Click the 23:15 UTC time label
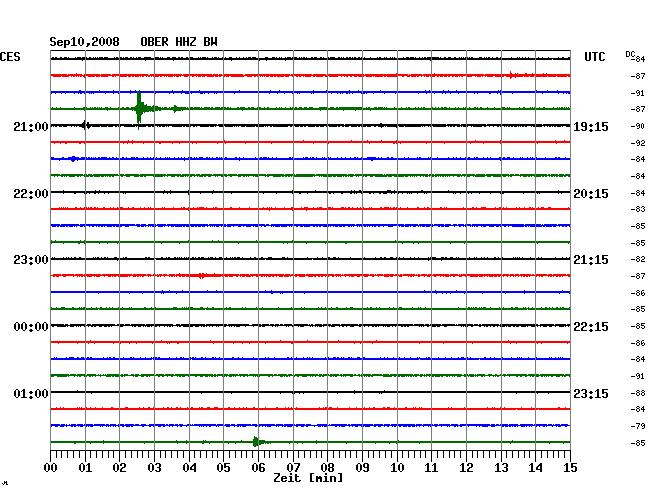The height and width of the screenshot is (494, 650). click(591, 393)
